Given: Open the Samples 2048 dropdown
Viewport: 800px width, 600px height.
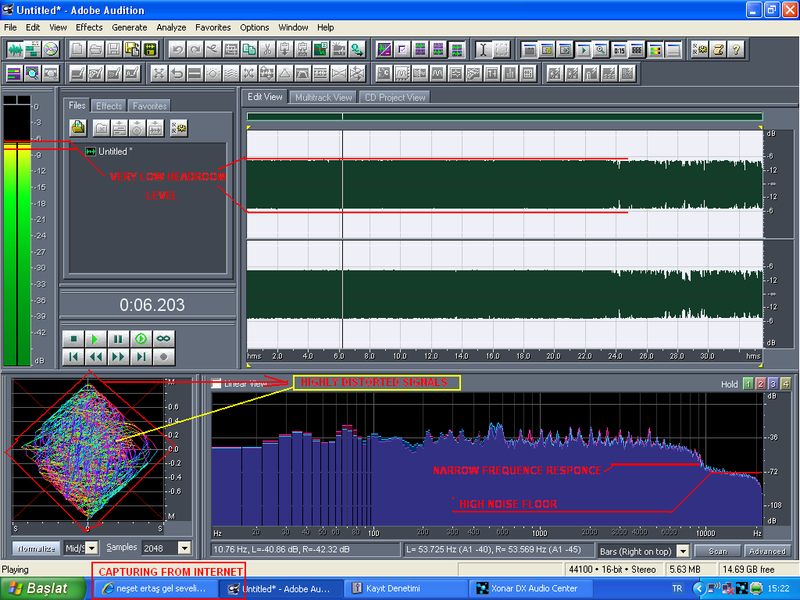Looking at the screenshot, I should click(x=184, y=548).
